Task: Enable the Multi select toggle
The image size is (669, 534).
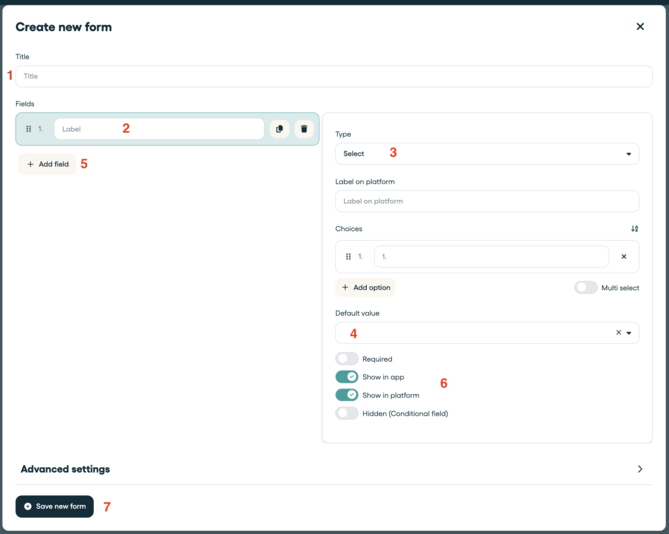Action: click(585, 287)
